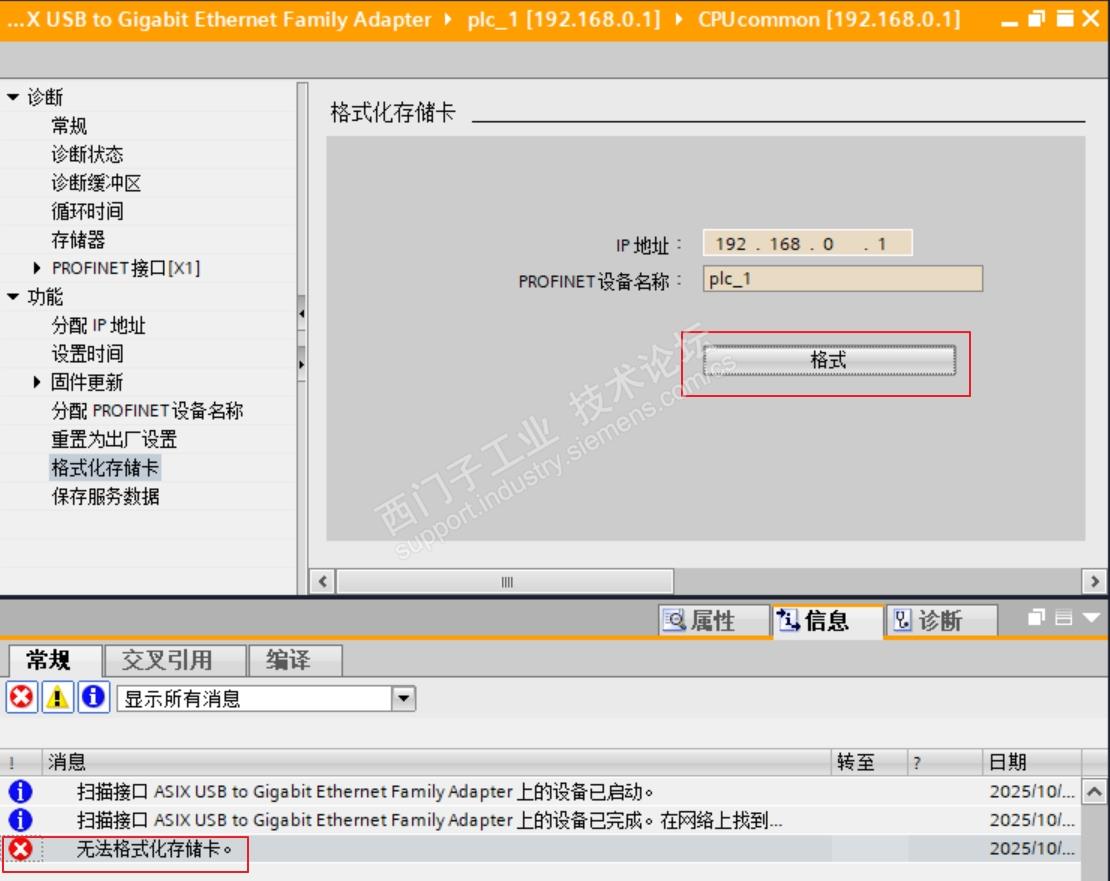
Task: Click message list scroll up arrow
Action: tap(1094, 791)
